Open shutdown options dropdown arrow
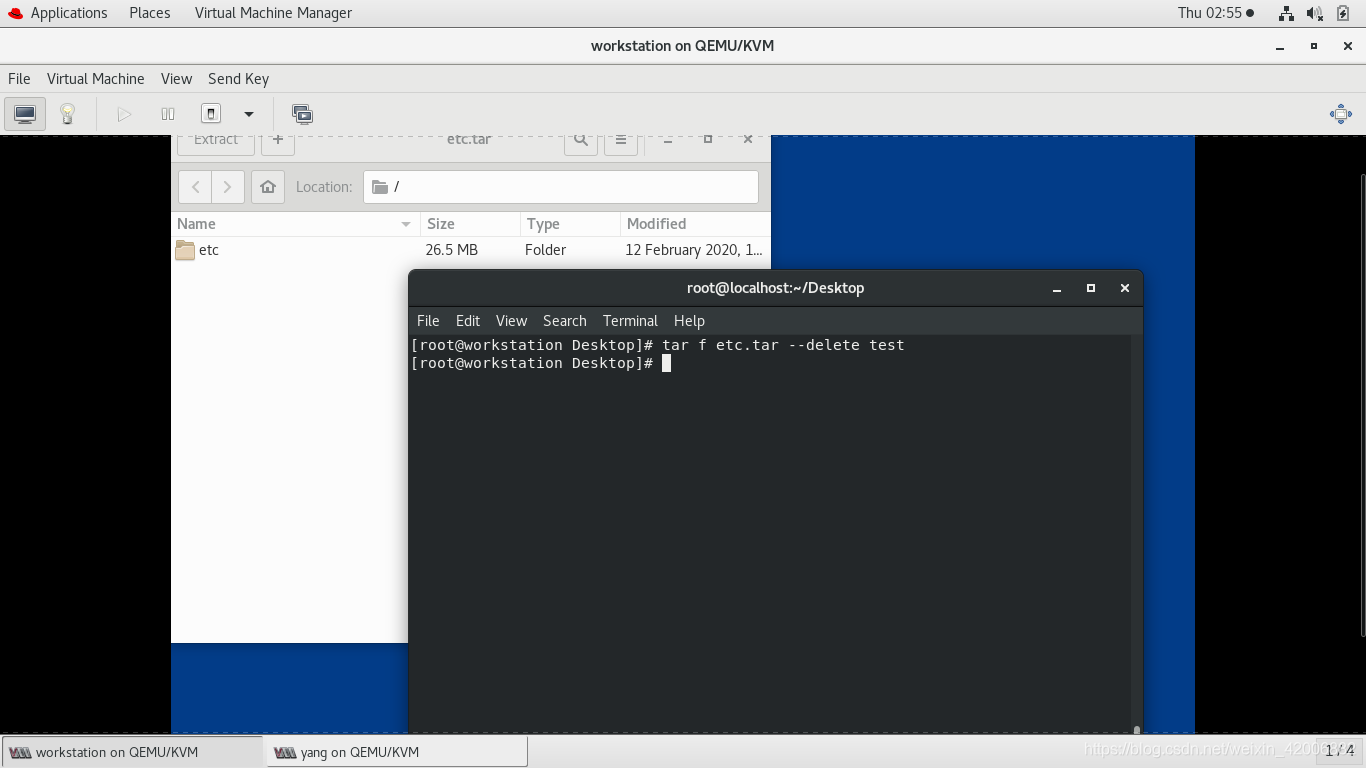The width and height of the screenshot is (1366, 768). [x=249, y=114]
